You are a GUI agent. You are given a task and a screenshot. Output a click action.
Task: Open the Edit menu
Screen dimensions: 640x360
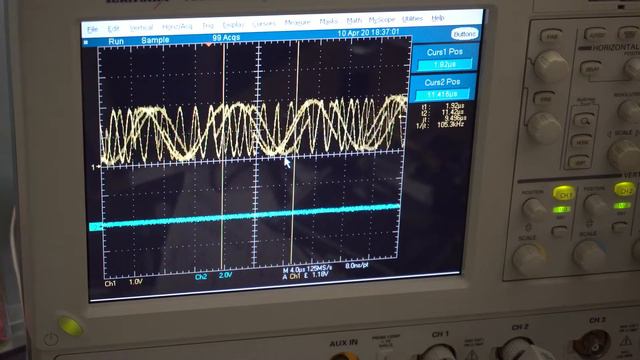tap(113, 28)
